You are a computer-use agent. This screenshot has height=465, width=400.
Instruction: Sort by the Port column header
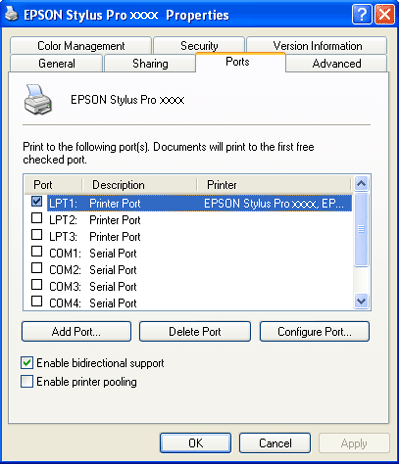coord(53,185)
